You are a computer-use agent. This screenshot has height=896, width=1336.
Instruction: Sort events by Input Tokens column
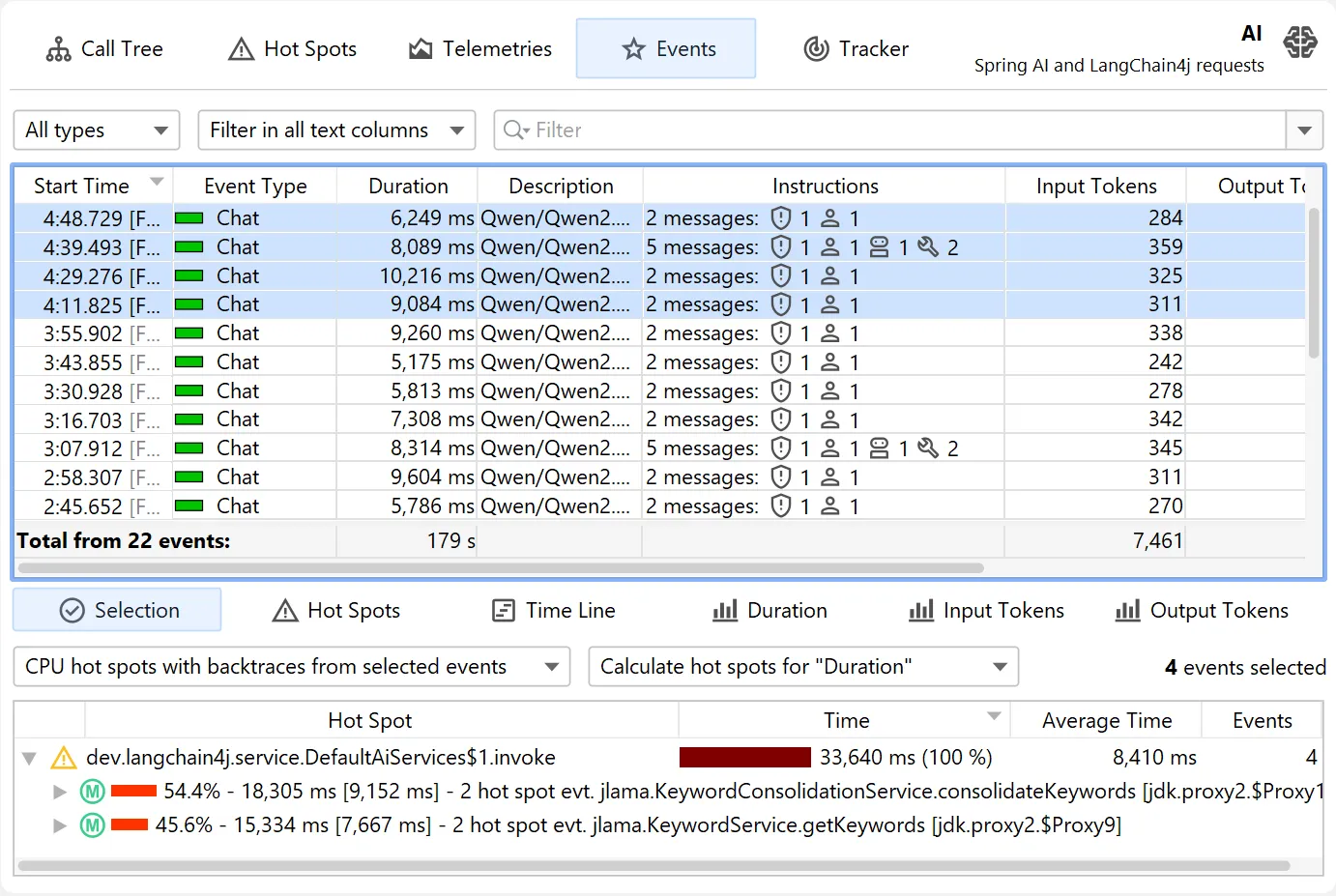(x=1096, y=186)
